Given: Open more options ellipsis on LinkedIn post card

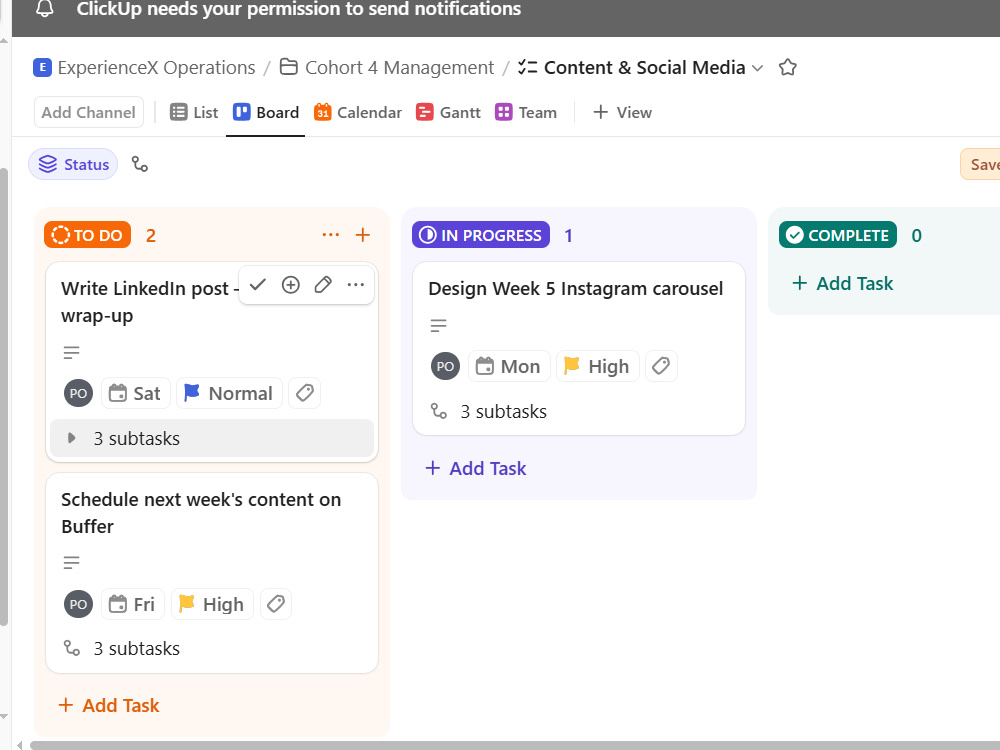Looking at the screenshot, I should (x=355, y=284).
